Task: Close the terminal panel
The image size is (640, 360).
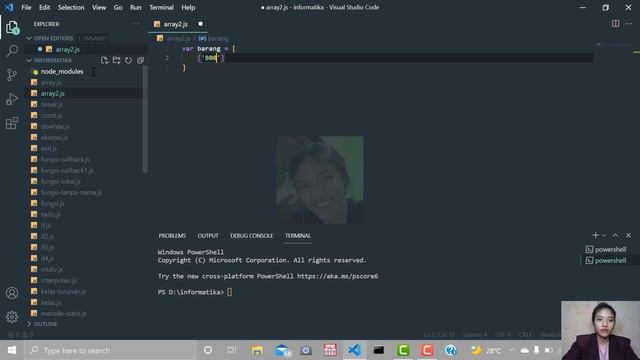Action: [629, 235]
